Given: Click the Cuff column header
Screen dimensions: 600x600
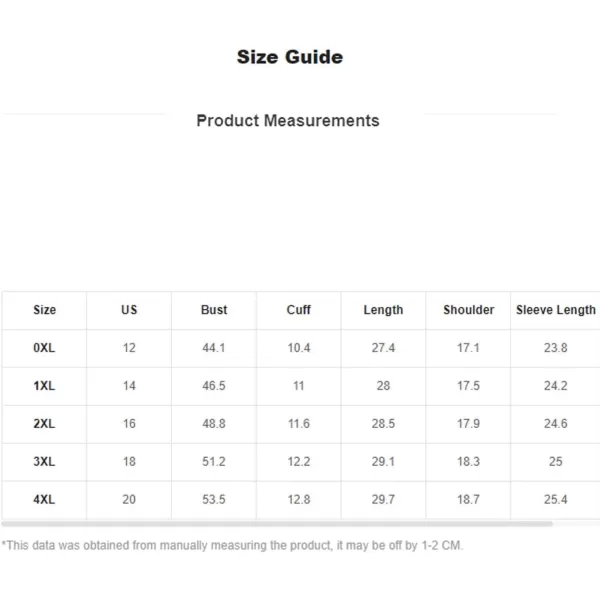Looking at the screenshot, I should (x=299, y=310).
